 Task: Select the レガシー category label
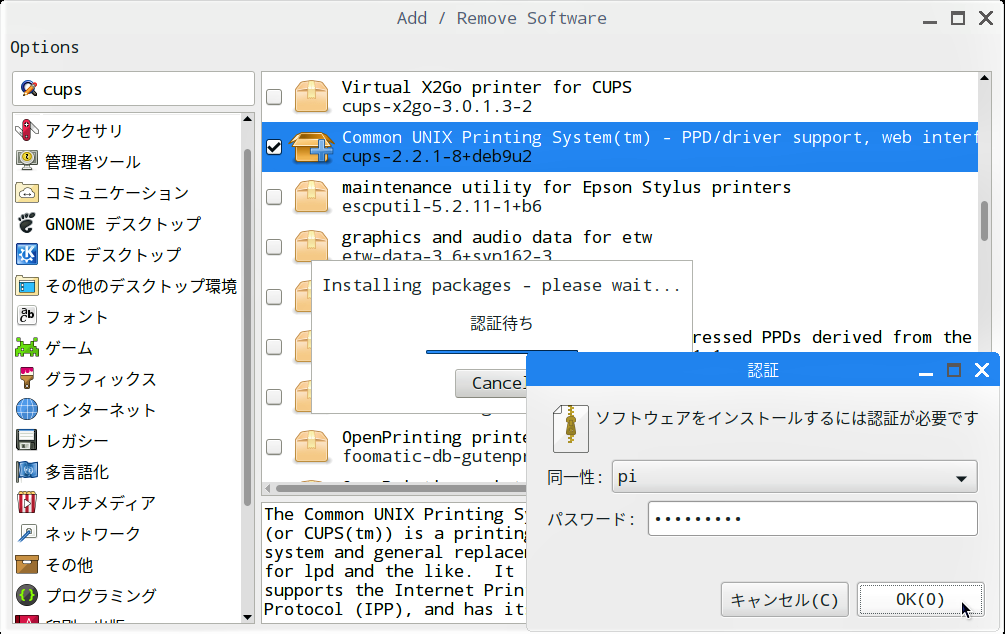point(77,441)
